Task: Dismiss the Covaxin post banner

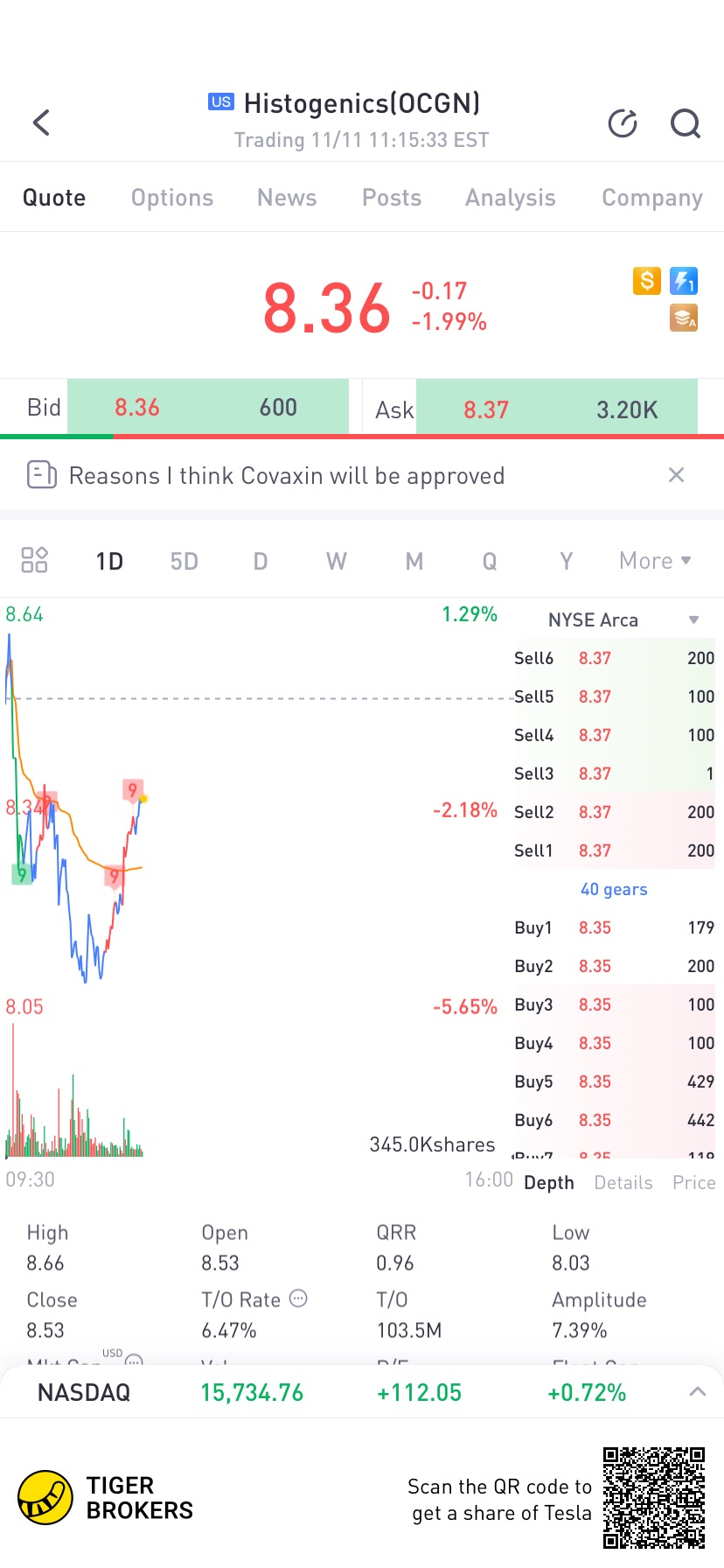Action: point(676,475)
